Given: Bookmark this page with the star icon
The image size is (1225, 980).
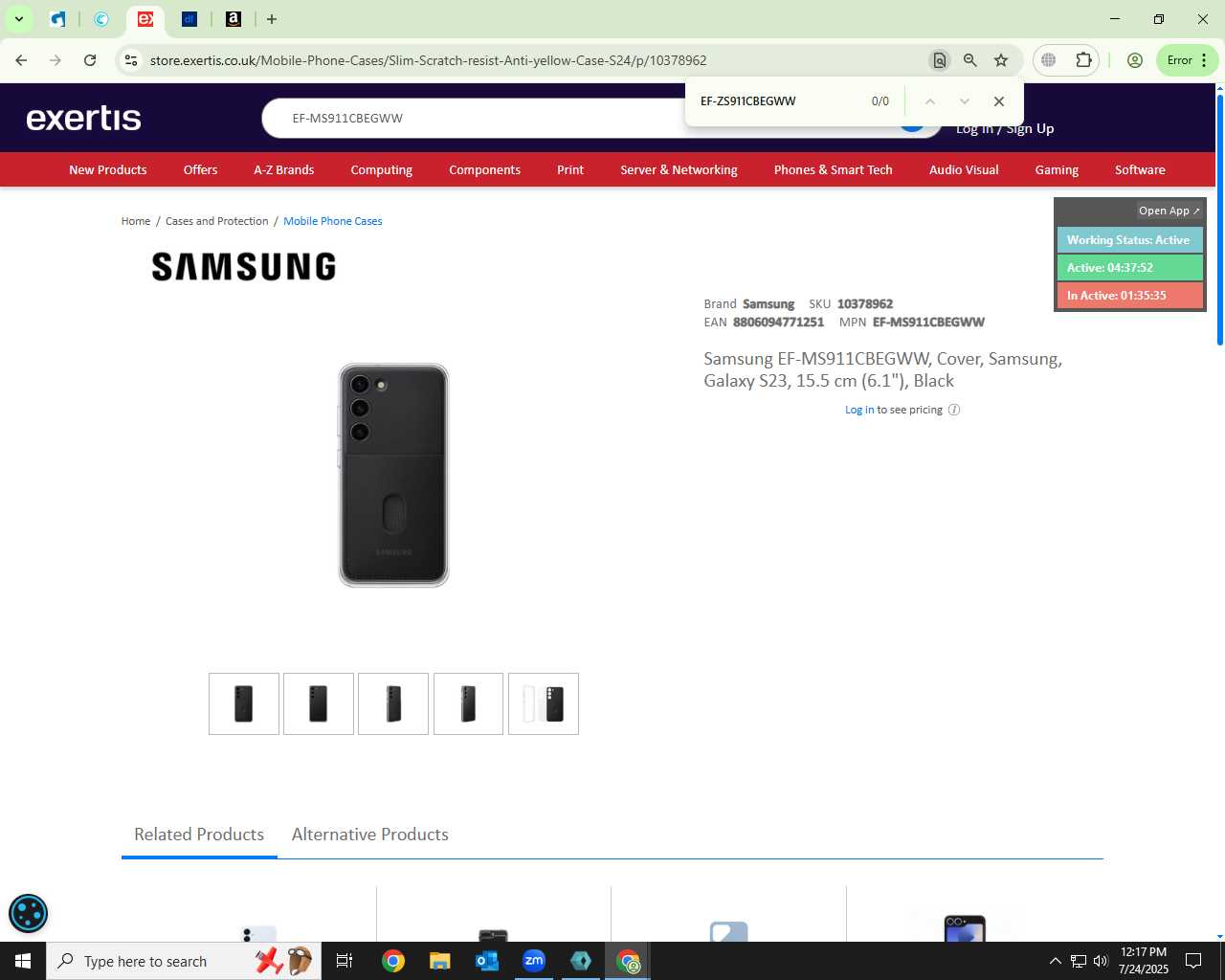Looking at the screenshot, I should (1001, 60).
